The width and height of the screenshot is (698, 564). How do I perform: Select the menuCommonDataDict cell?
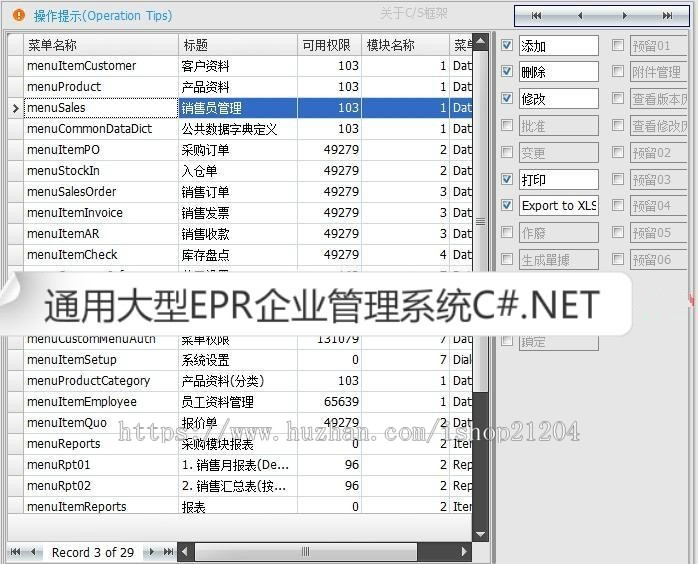coord(101,129)
